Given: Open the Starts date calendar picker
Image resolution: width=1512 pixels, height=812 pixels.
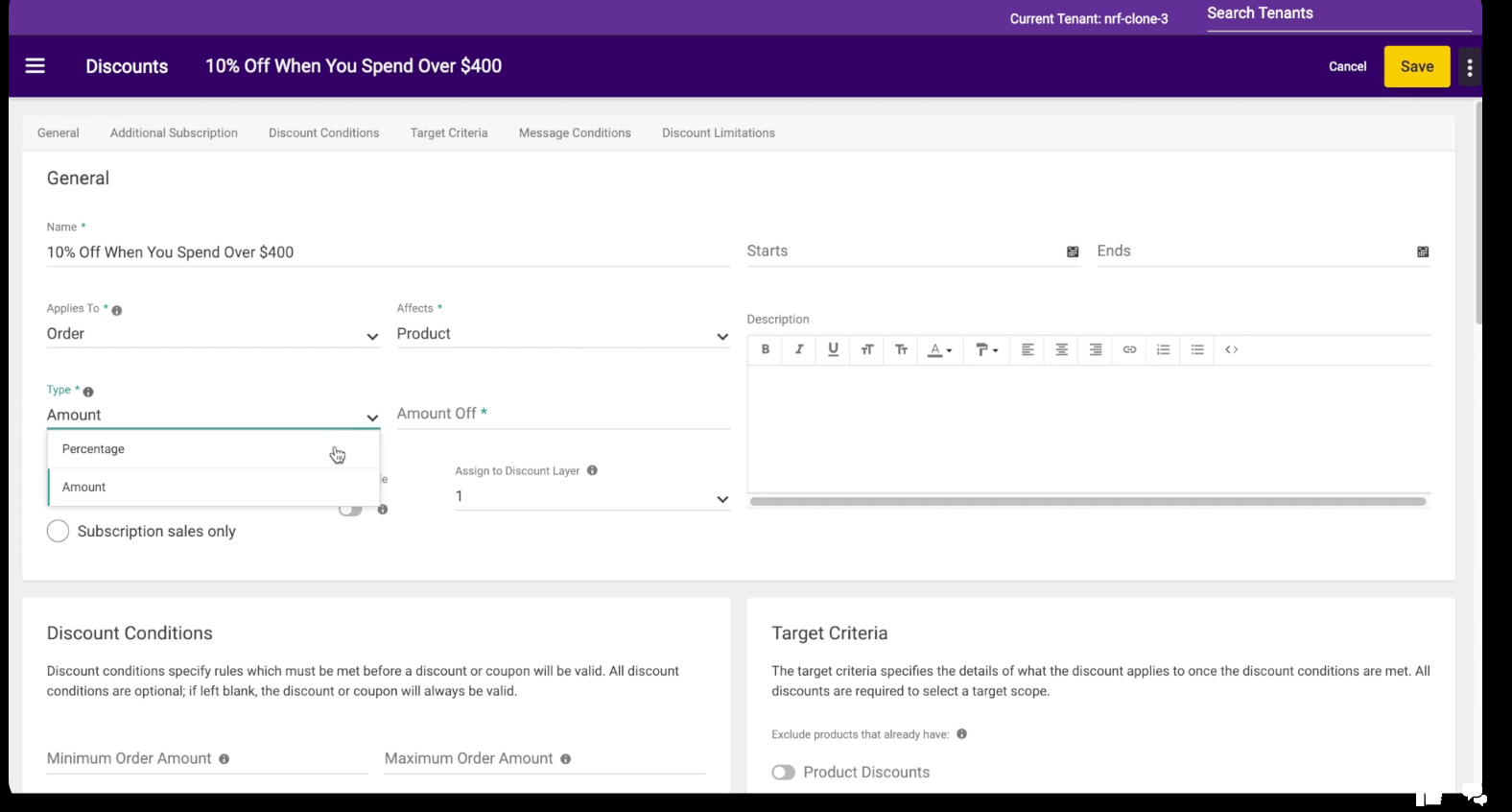Looking at the screenshot, I should click(x=1073, y=251).
